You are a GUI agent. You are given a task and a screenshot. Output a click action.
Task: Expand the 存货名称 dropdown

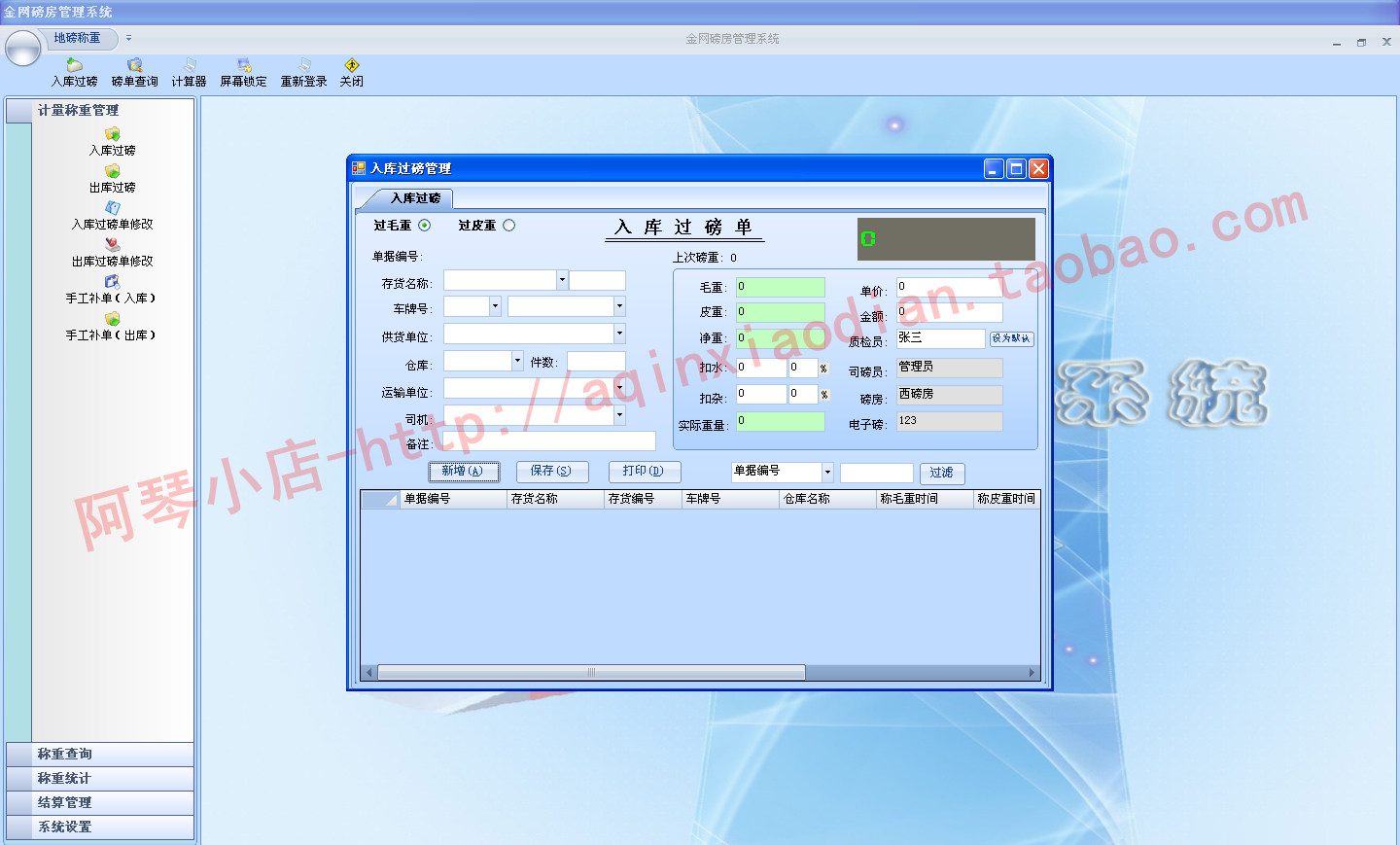pos(562,280)
